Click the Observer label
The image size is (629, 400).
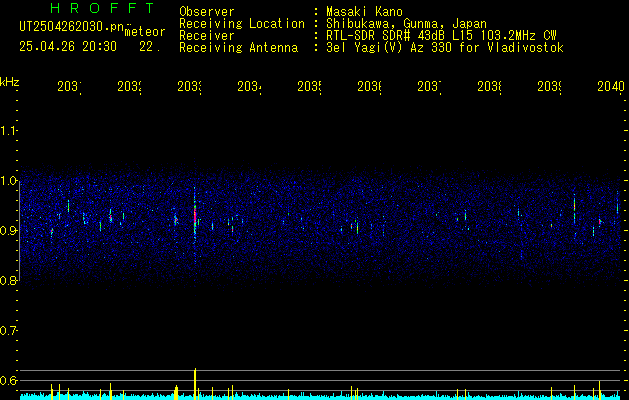pyautogui.click(x=207, y=11)
